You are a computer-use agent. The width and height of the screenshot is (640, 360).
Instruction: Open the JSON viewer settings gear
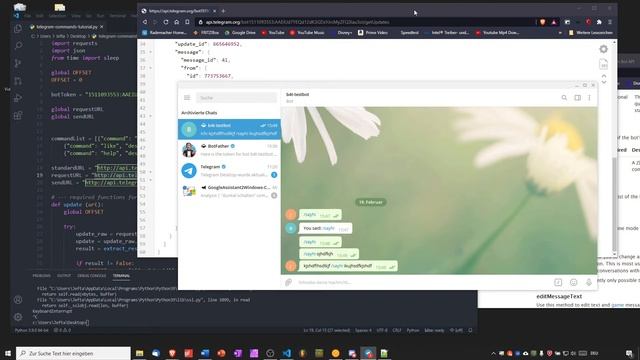603,49
